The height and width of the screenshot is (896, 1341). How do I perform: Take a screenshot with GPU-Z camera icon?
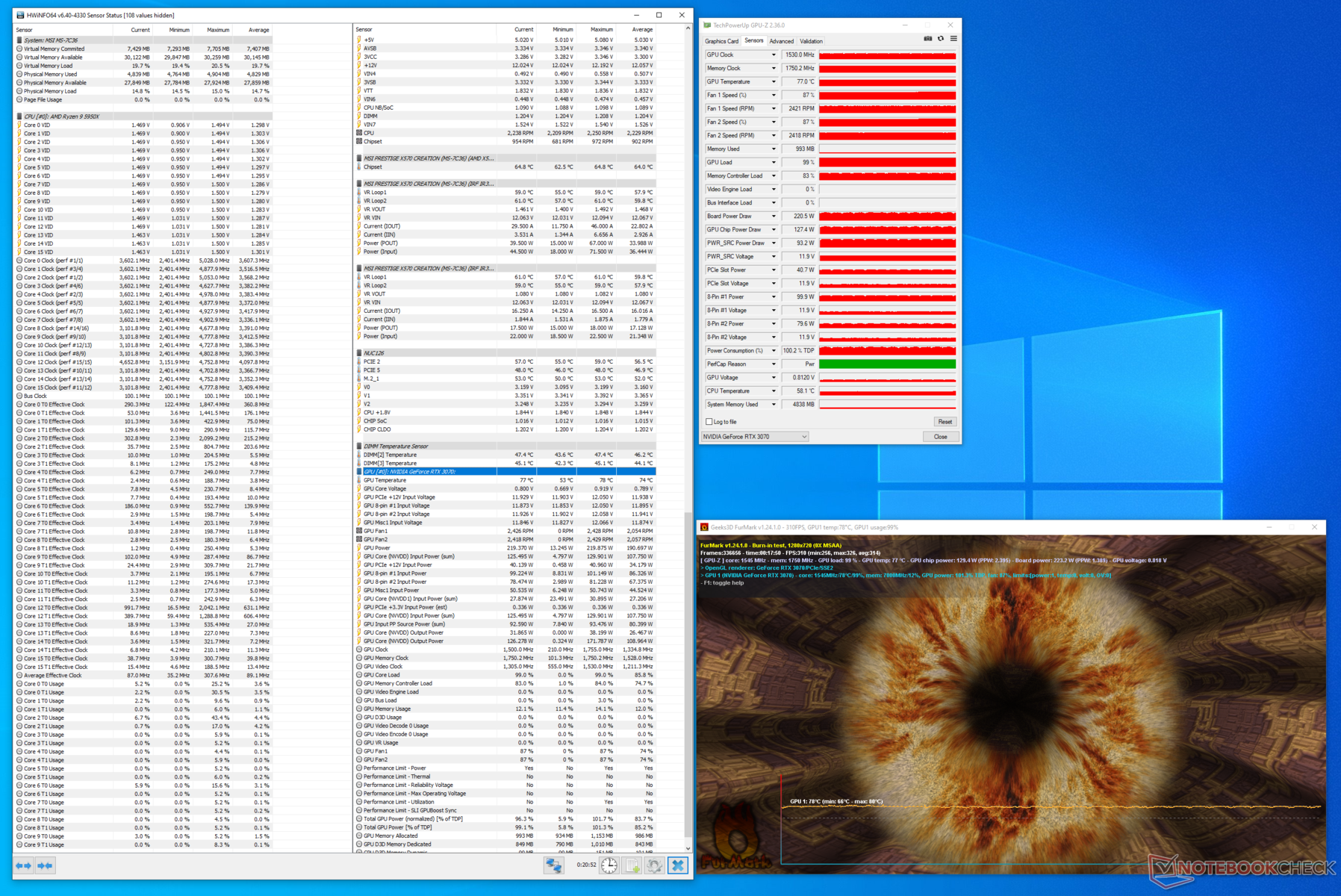click(928, 39)
